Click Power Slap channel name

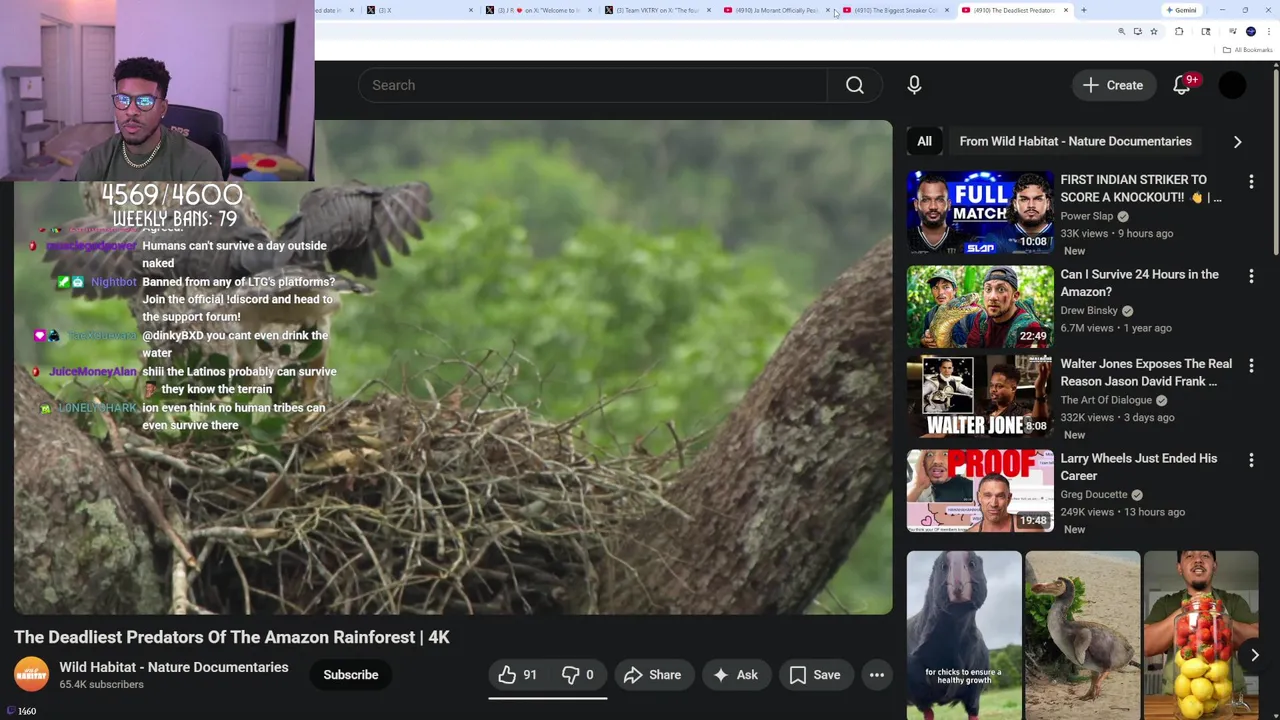click(x=1087, y=216)
